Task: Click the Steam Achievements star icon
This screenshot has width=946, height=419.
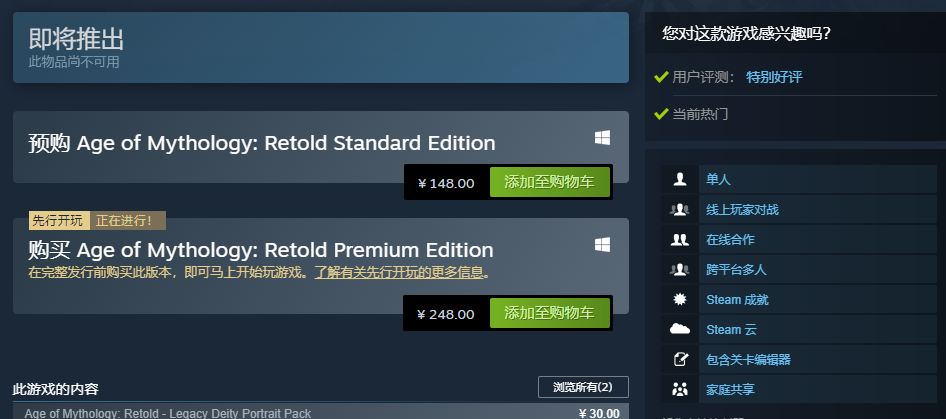Action: [x=680, y=299]
